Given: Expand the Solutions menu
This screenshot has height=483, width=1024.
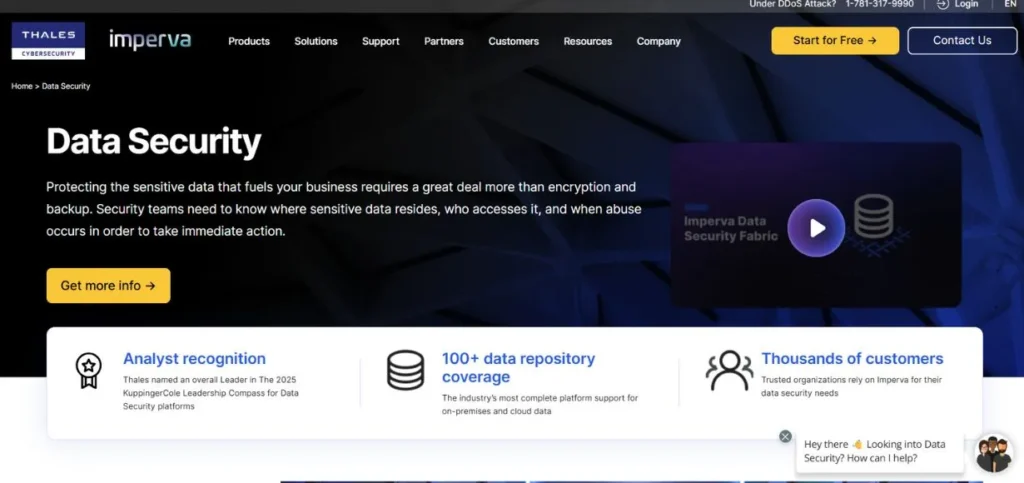Looking at the screenshot, I should point(316,41).
